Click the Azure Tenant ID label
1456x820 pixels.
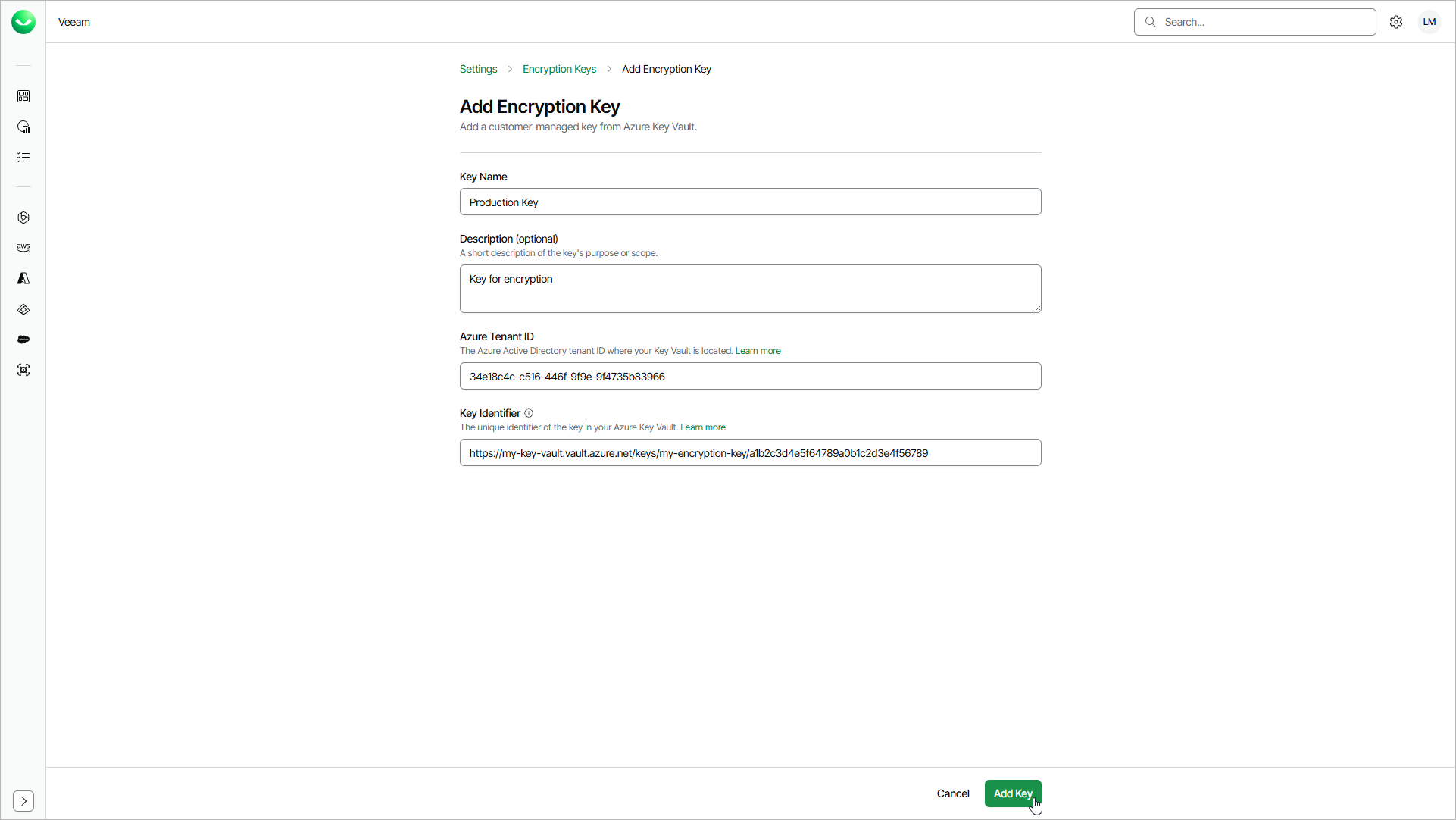pos(497,336)
